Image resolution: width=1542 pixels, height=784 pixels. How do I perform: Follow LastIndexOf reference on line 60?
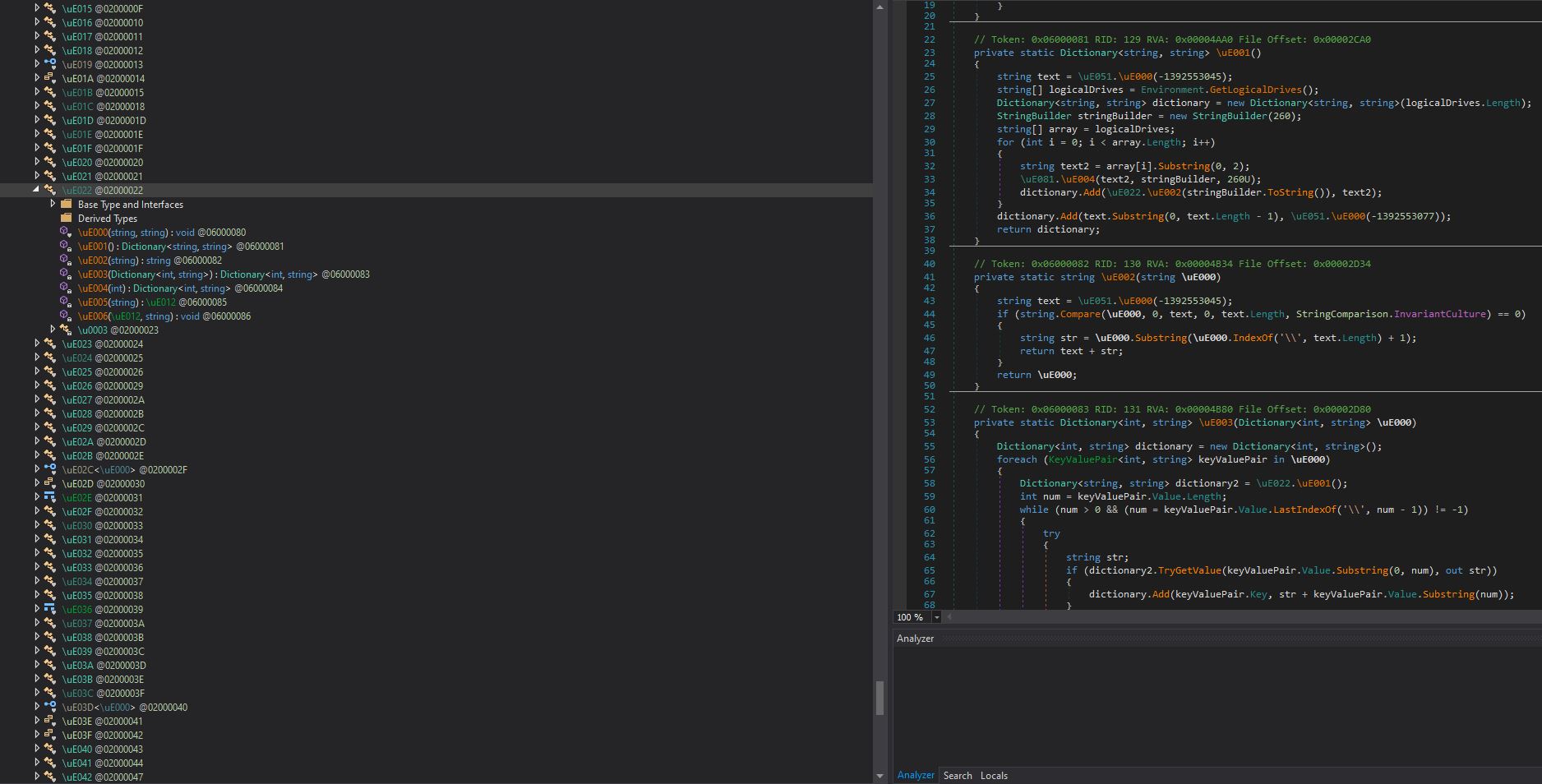[x=1304, y=510]
